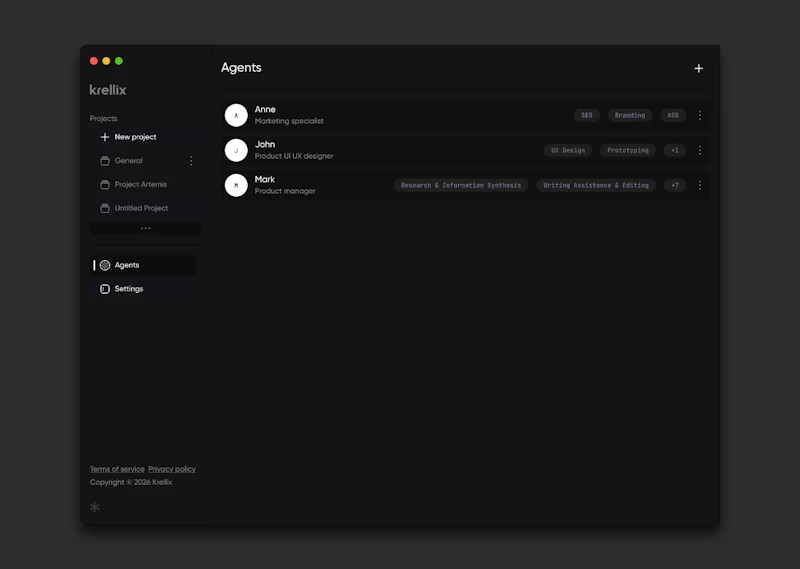Click the Product manager subtitle
This screenshot has width=800, height=569.
tap(285, 191)
